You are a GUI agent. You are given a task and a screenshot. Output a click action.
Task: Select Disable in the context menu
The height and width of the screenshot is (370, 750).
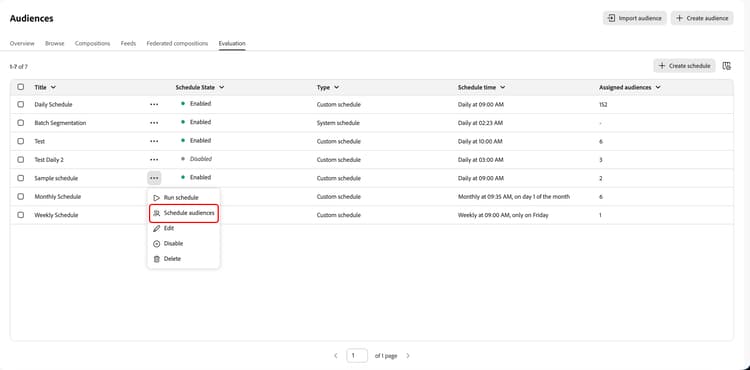184,244
